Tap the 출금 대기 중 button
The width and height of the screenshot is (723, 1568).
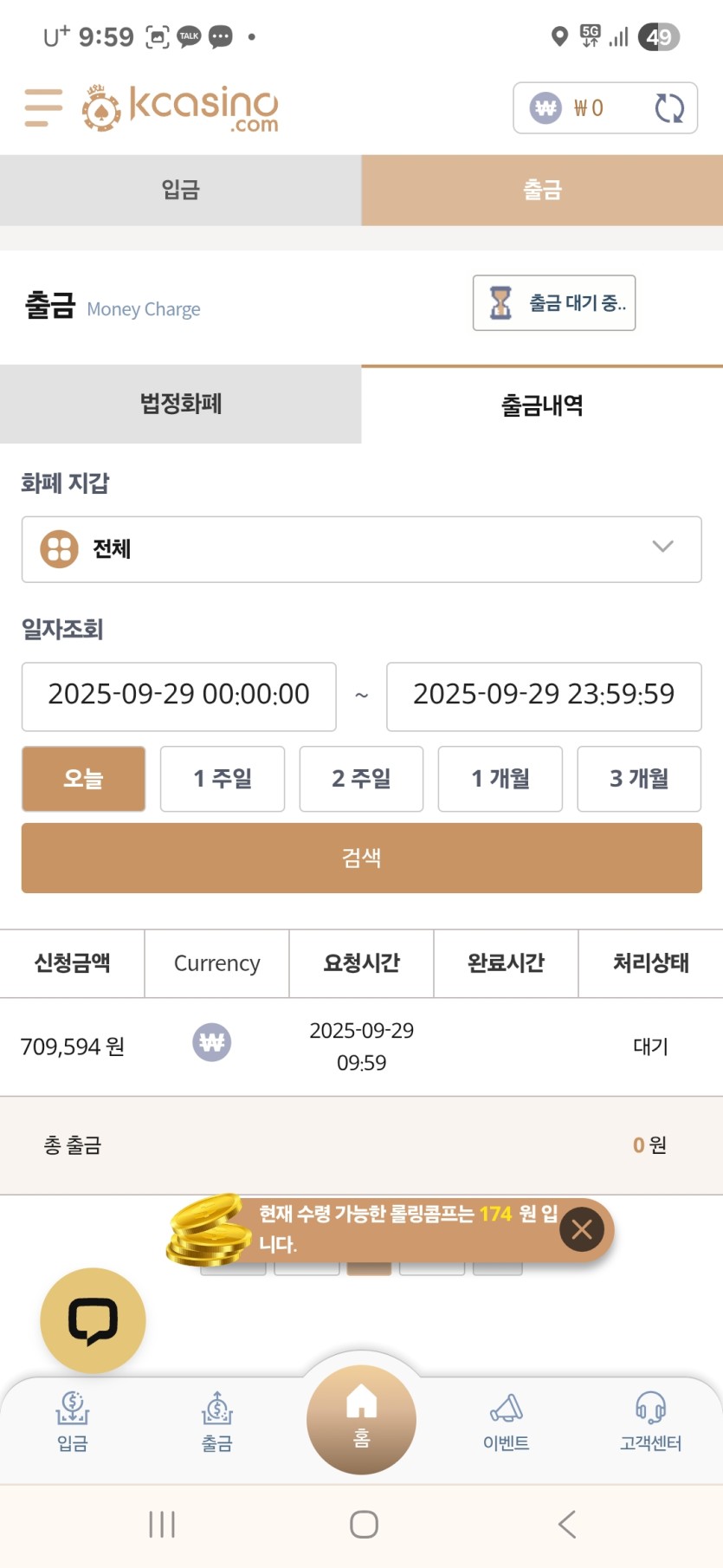coord(554,302)
